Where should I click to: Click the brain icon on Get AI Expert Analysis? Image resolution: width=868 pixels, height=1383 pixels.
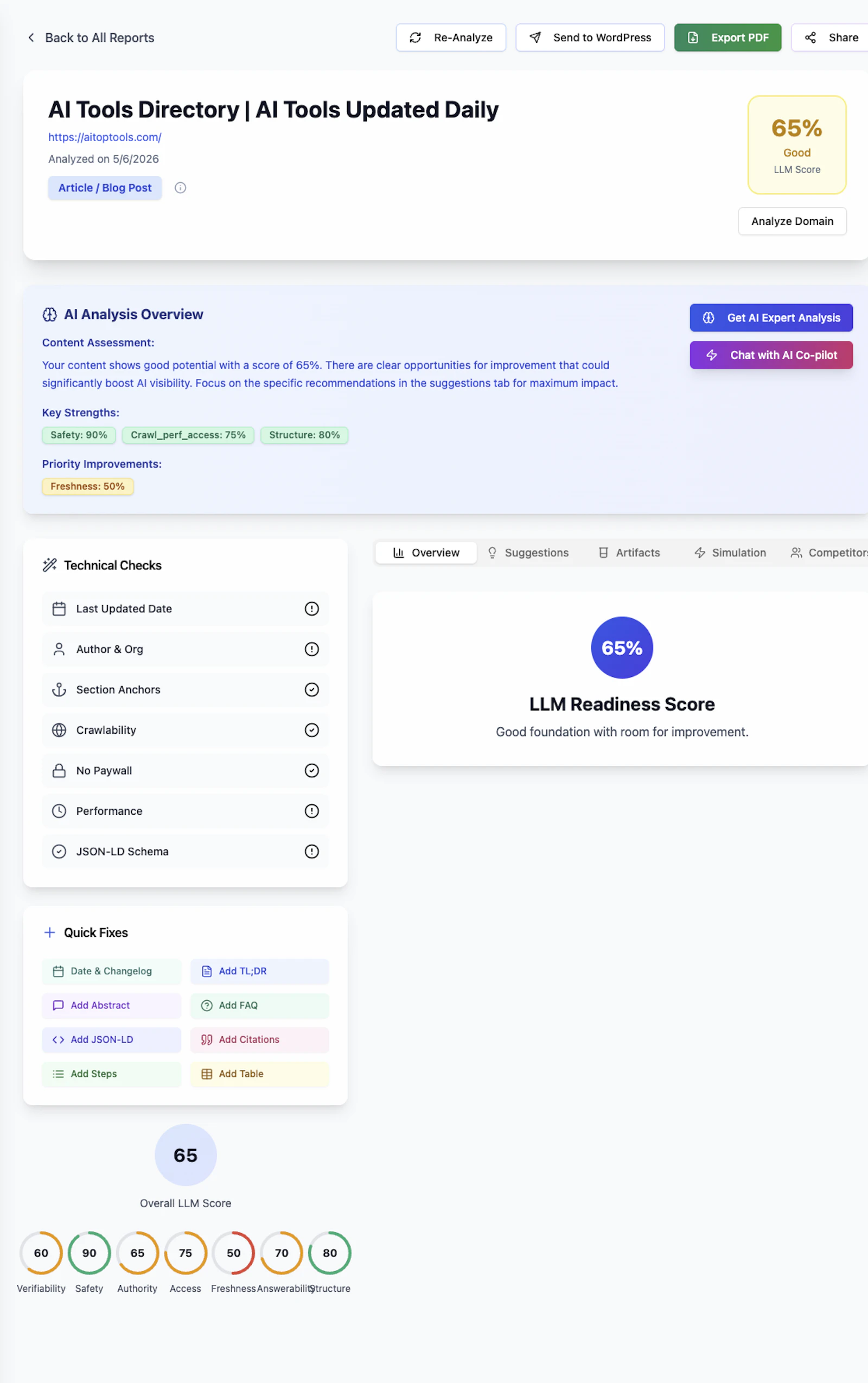click(709, 318)
